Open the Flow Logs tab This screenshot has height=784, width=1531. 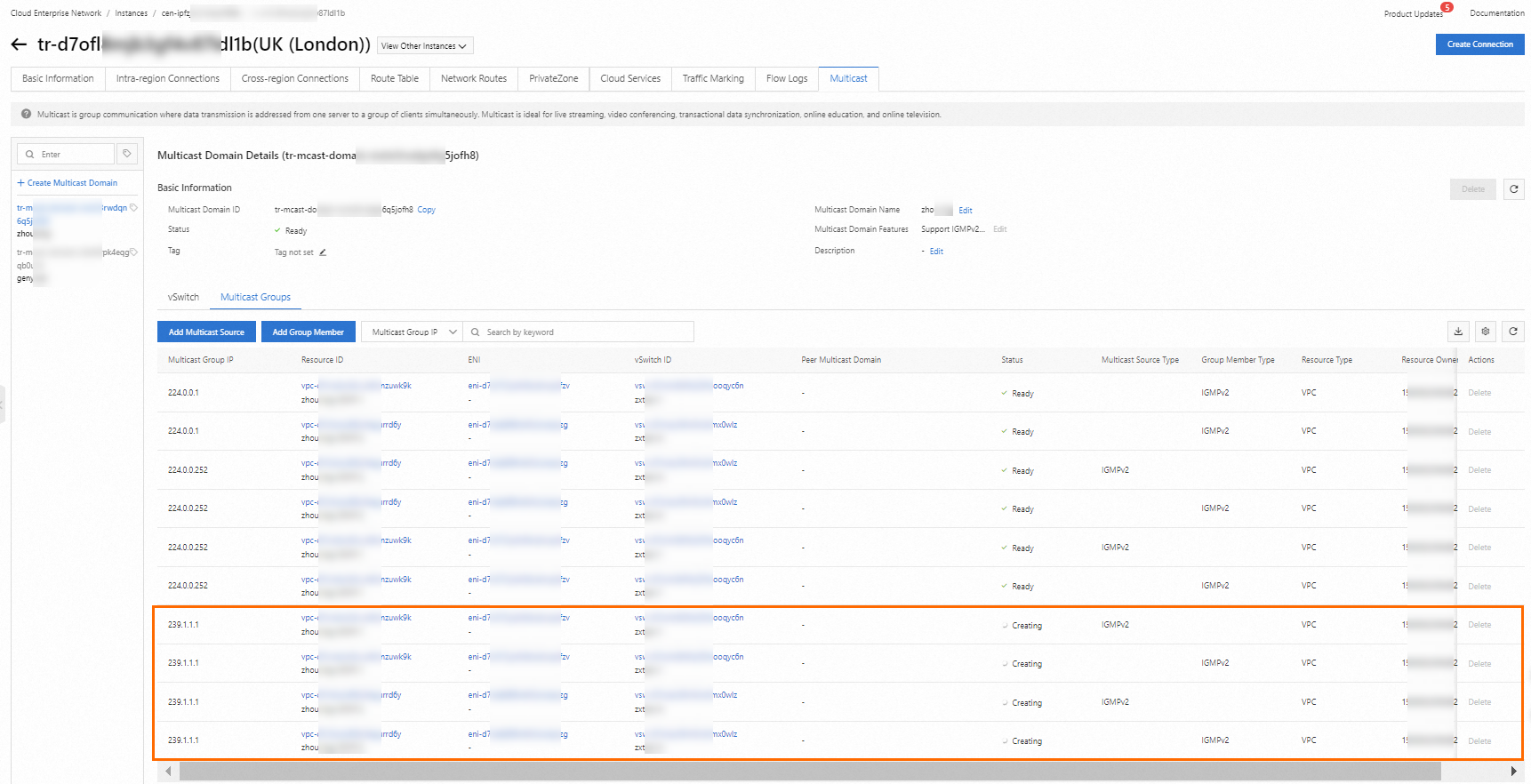point(787,78)
